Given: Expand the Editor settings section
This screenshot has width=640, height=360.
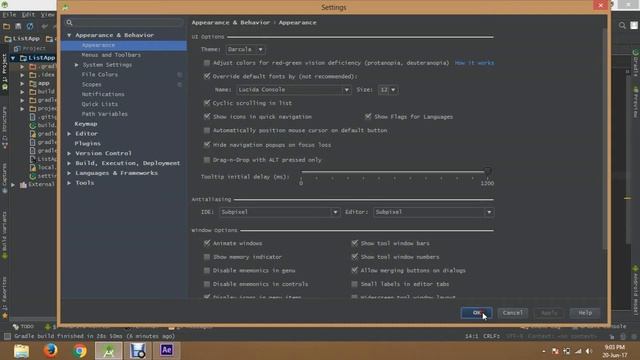Looking at the screenshot, I should [x=69, y=134].
